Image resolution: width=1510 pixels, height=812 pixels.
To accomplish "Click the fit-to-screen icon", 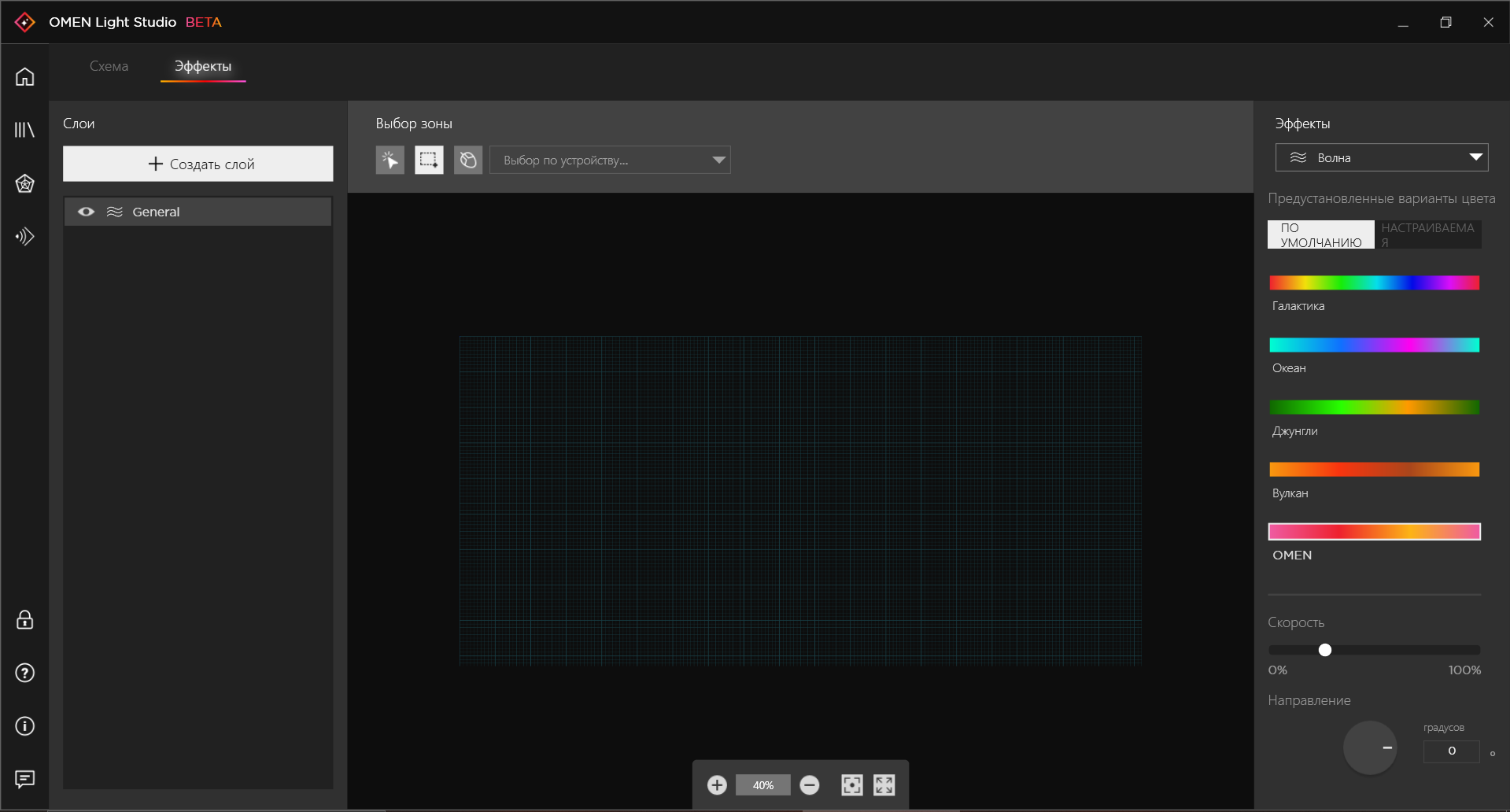I will [852, 785].
